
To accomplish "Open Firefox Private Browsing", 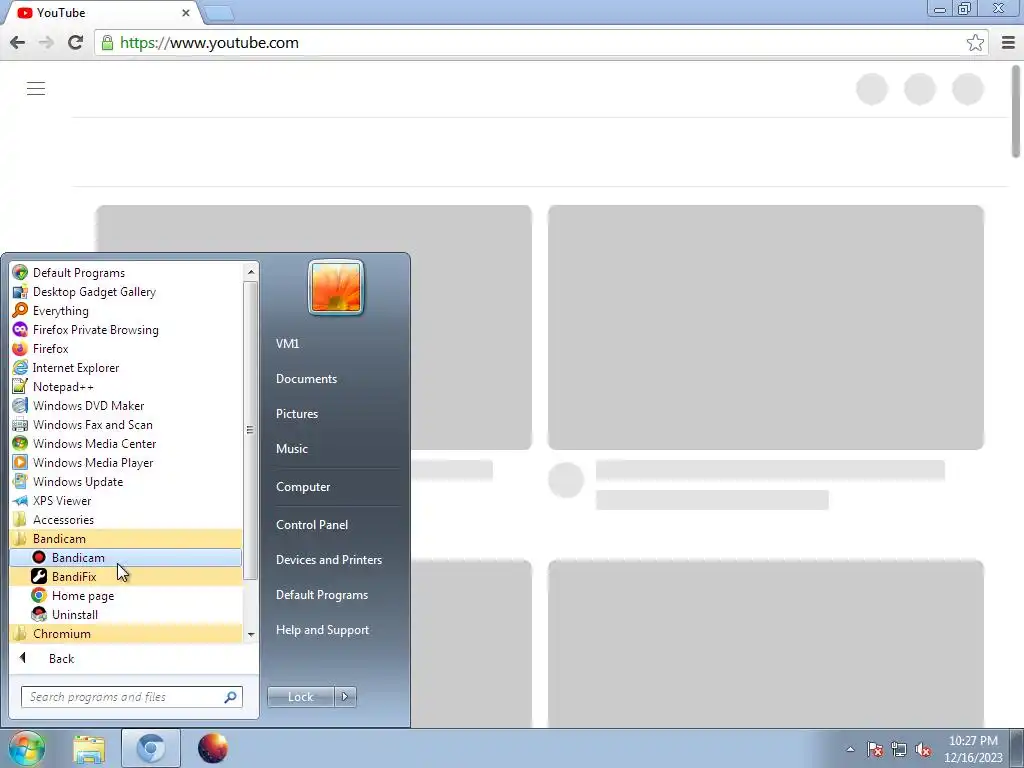I will click(x=125, y=329).
